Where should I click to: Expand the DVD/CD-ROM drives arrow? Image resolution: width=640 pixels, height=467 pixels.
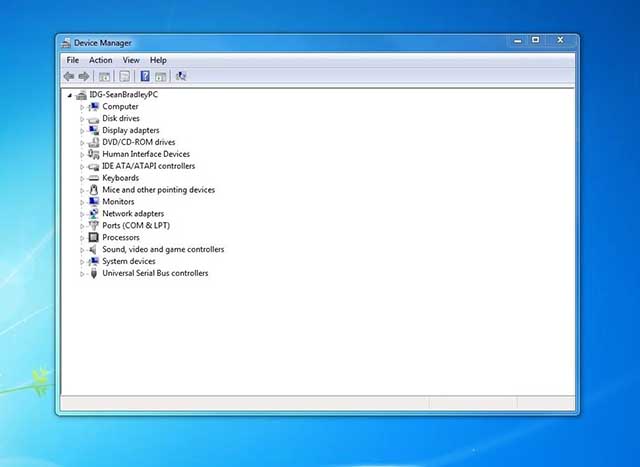point(82,142)
